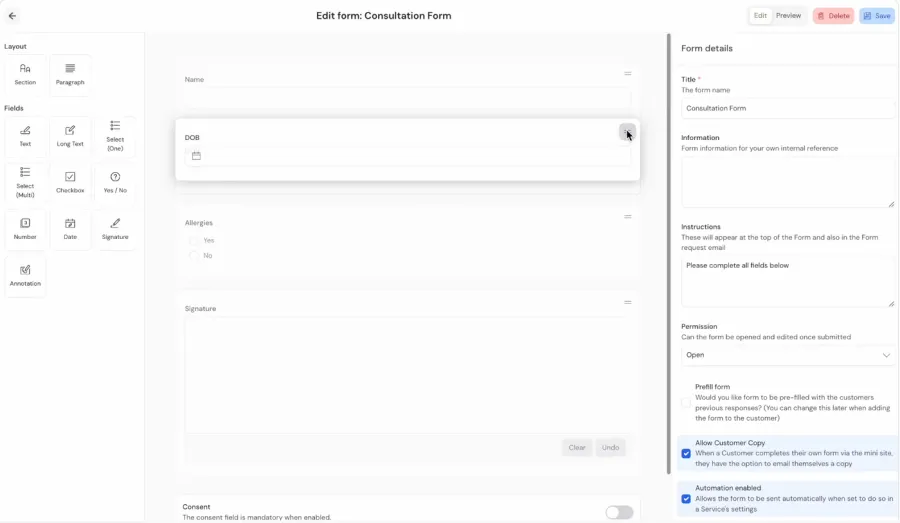The width and height of the screenshot is (900, 523).
Task: Add a Select (Multi) field
Action: click(25, 183)
